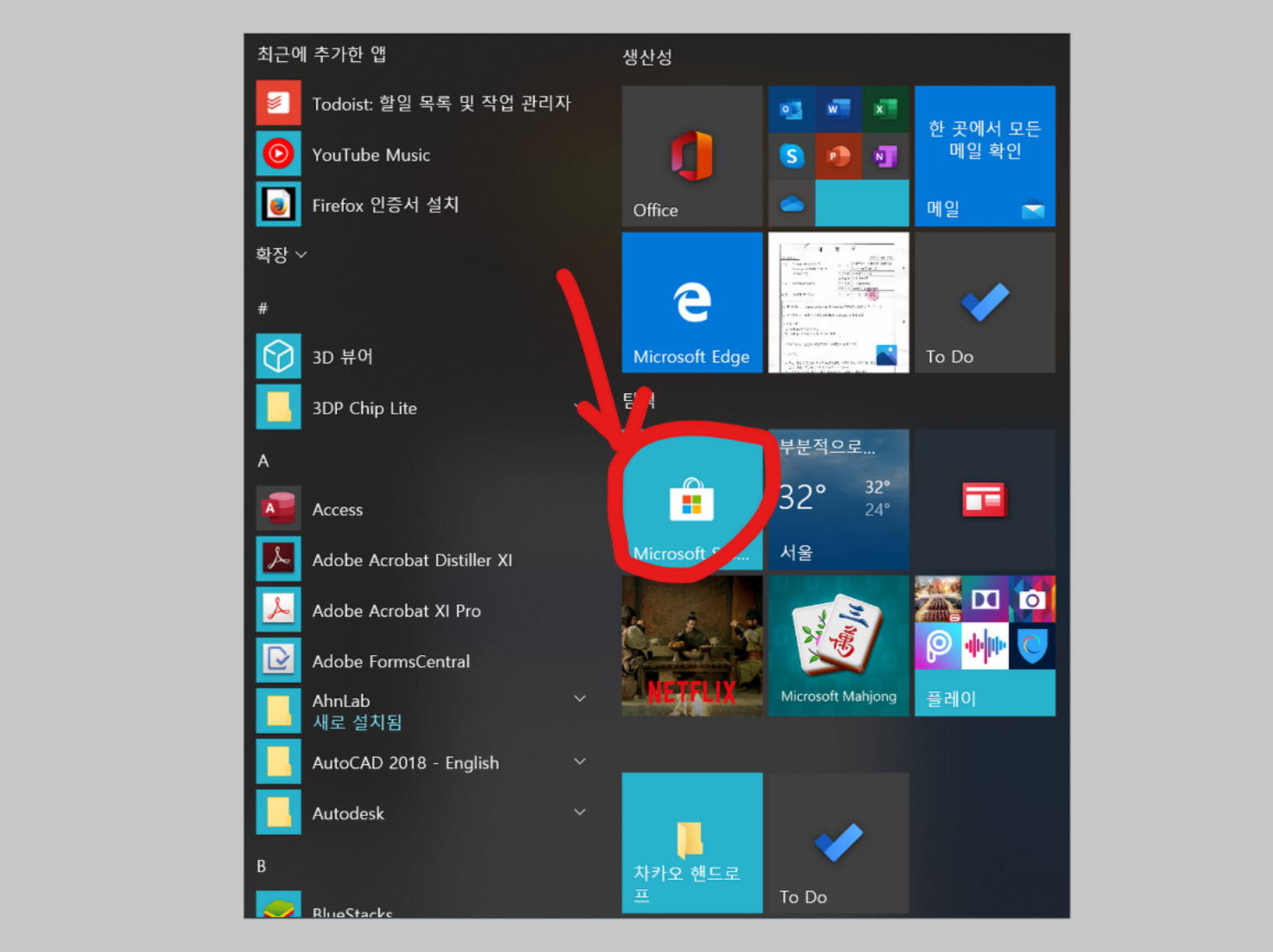Expand the Autodesk folder chevron
The width and height of the screenshot is (1273, 952).
[x=579, y=812]
